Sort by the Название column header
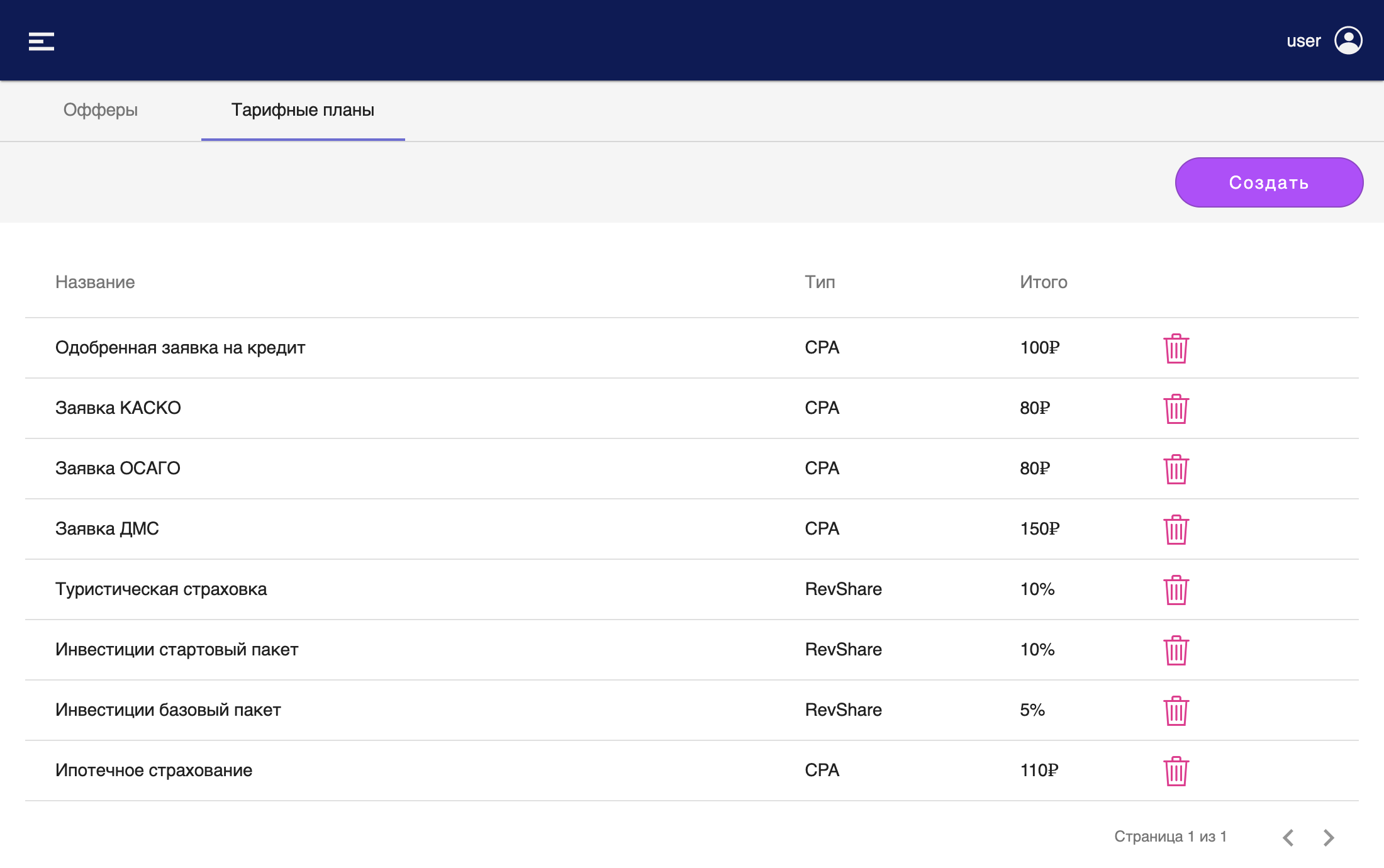 95,282
